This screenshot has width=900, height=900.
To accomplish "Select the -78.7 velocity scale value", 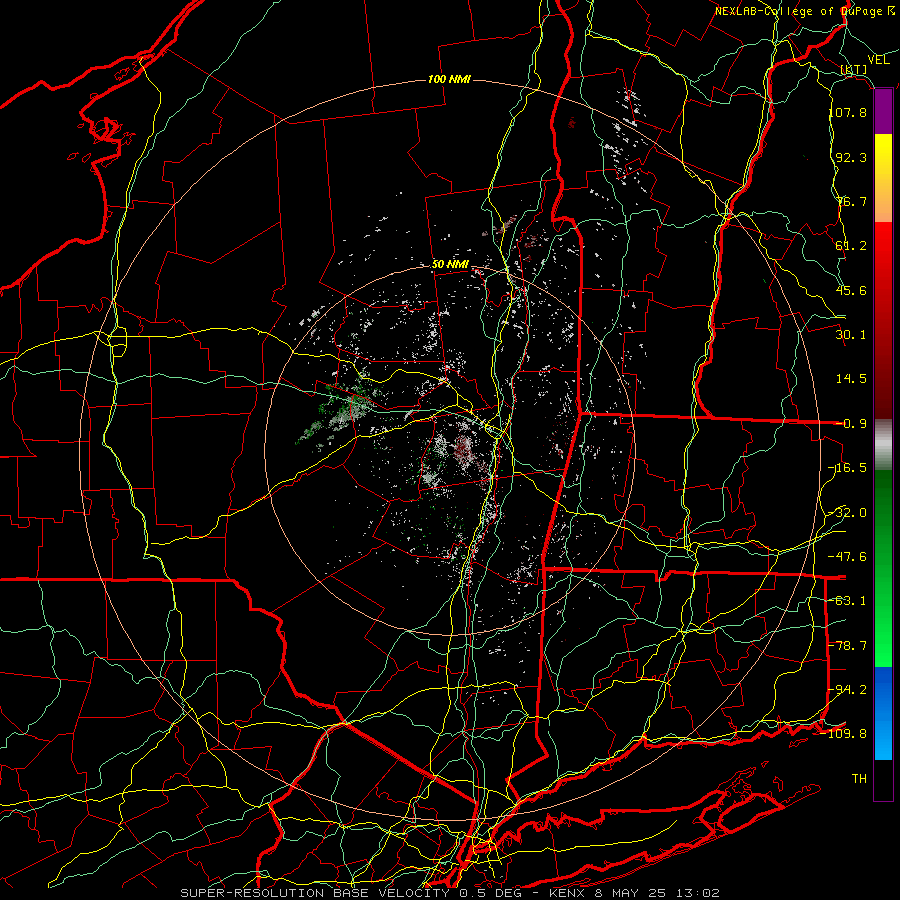I will [x=848, y=646].
